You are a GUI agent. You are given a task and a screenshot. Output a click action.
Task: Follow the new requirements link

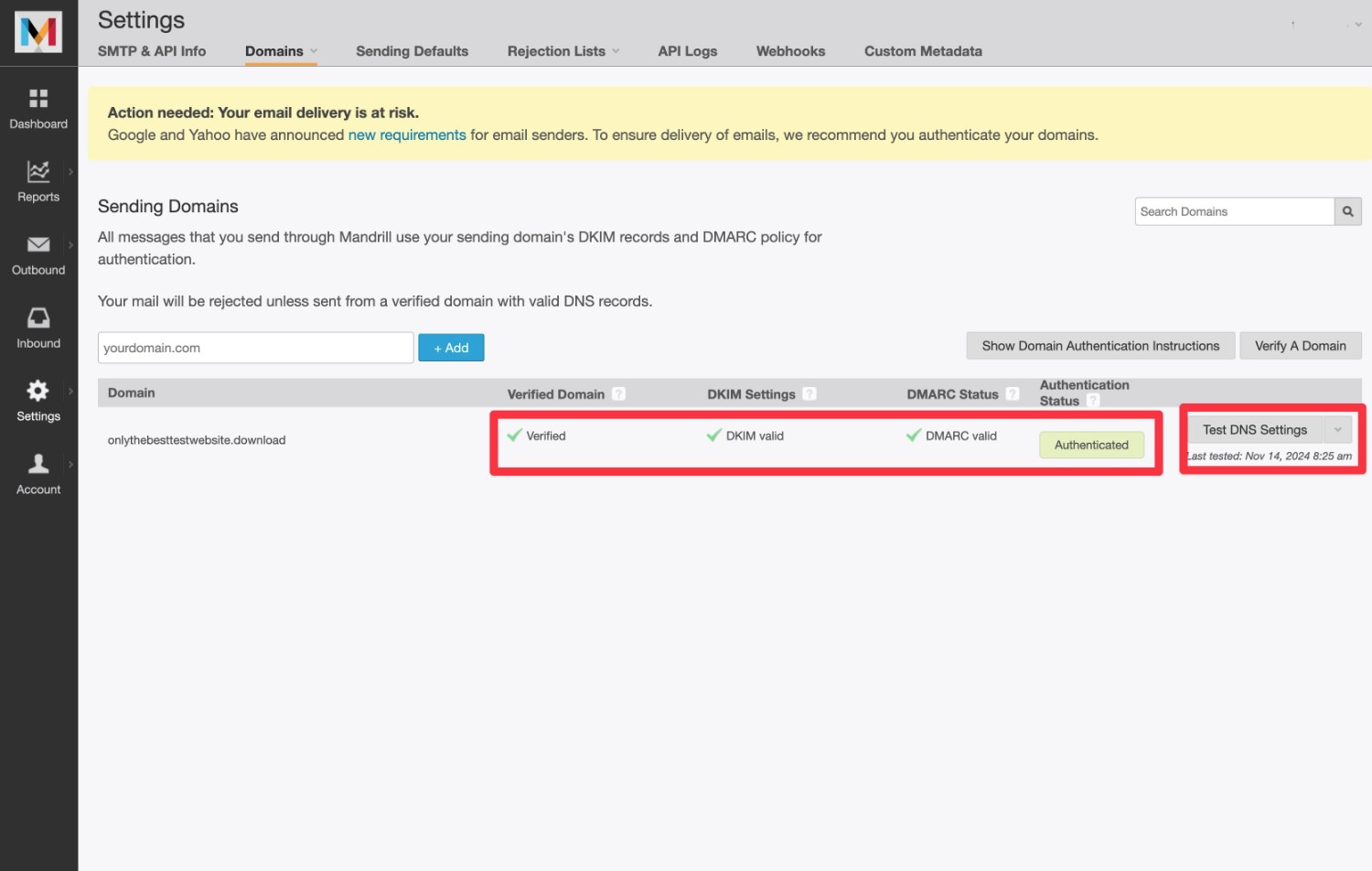407,134
